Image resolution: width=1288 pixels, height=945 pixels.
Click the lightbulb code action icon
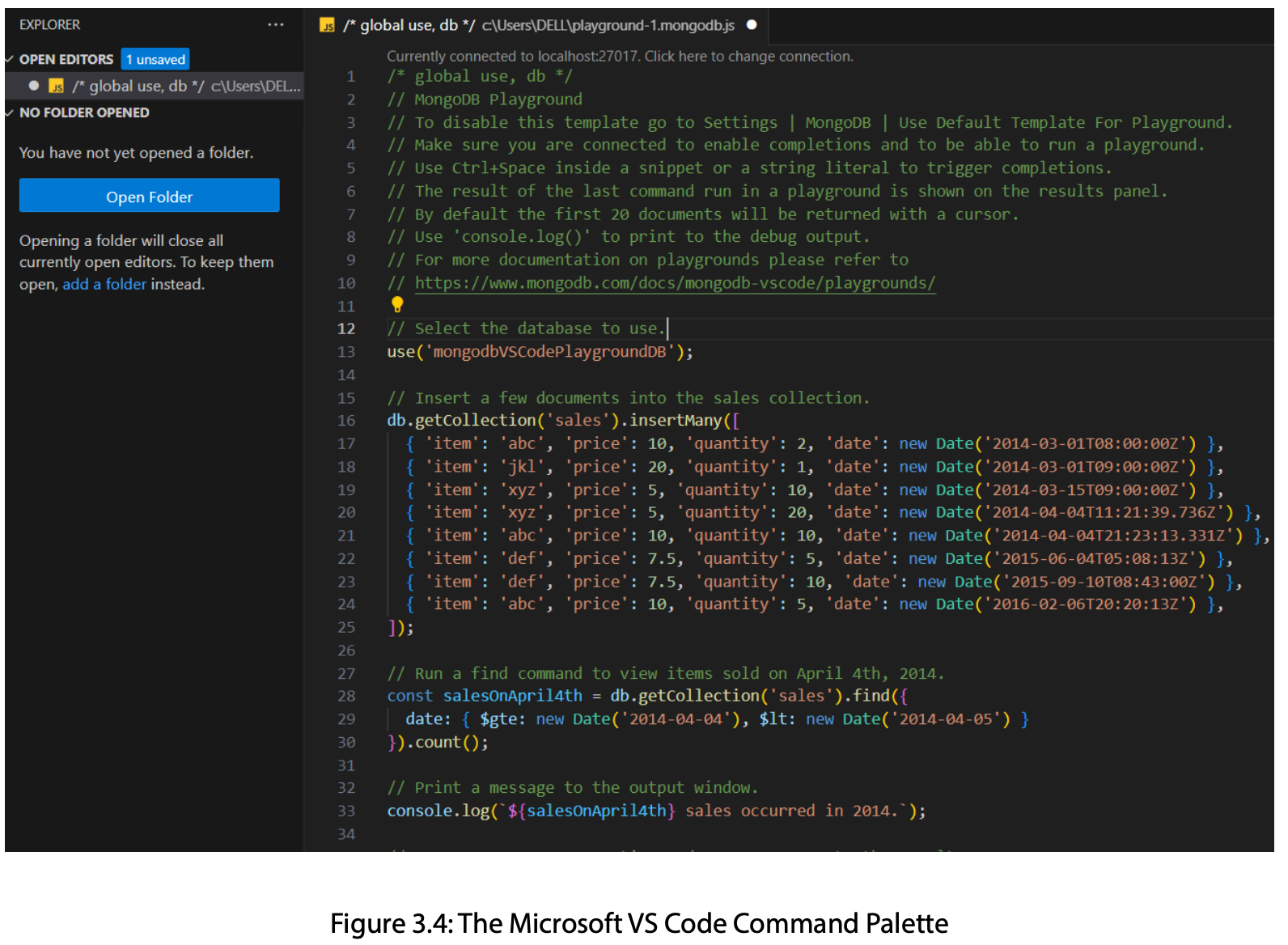(x=397, y=304)
